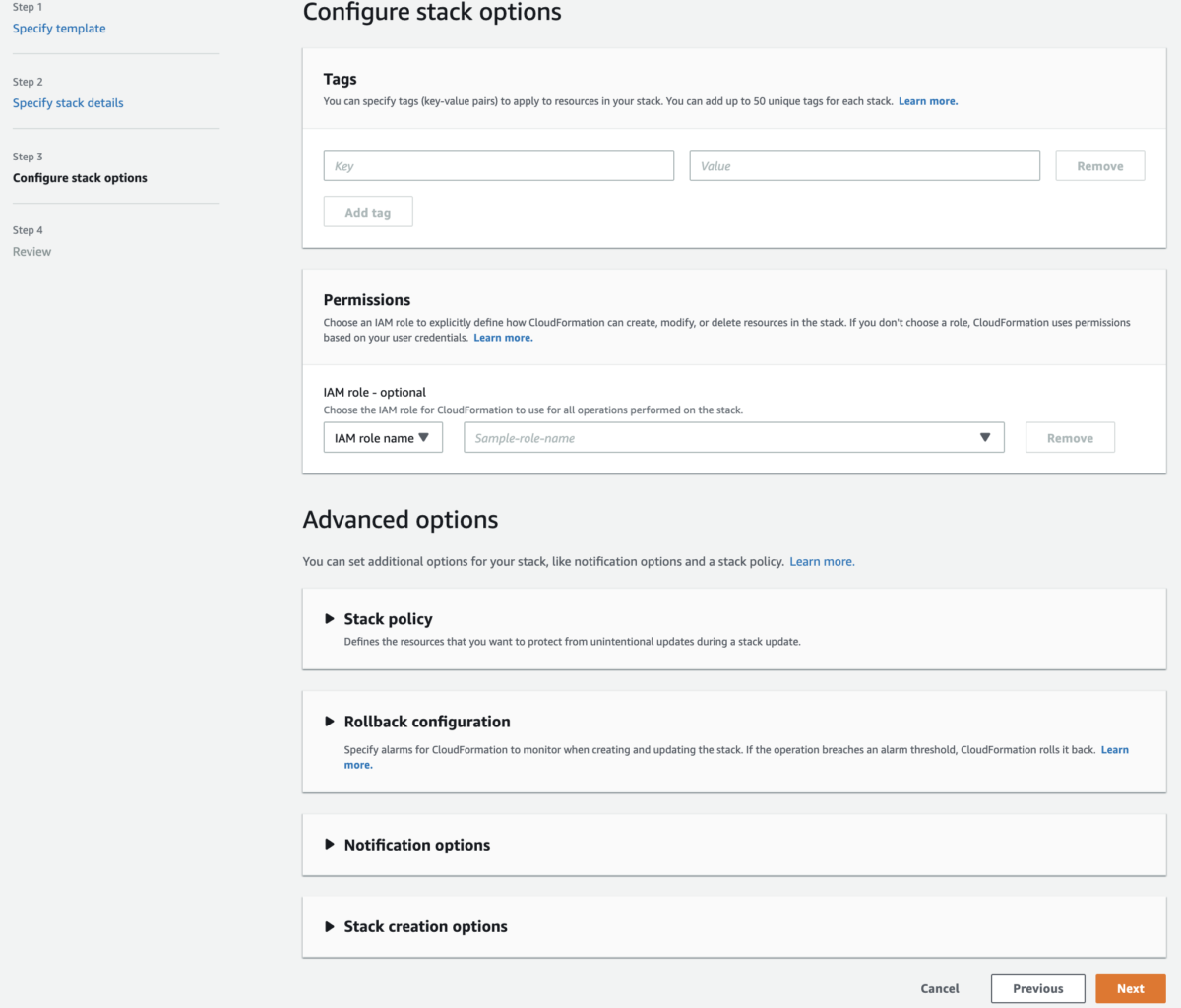Open Learn more link for Advanced options
The image size is (1181, 1008).
[x=822, y=562]
